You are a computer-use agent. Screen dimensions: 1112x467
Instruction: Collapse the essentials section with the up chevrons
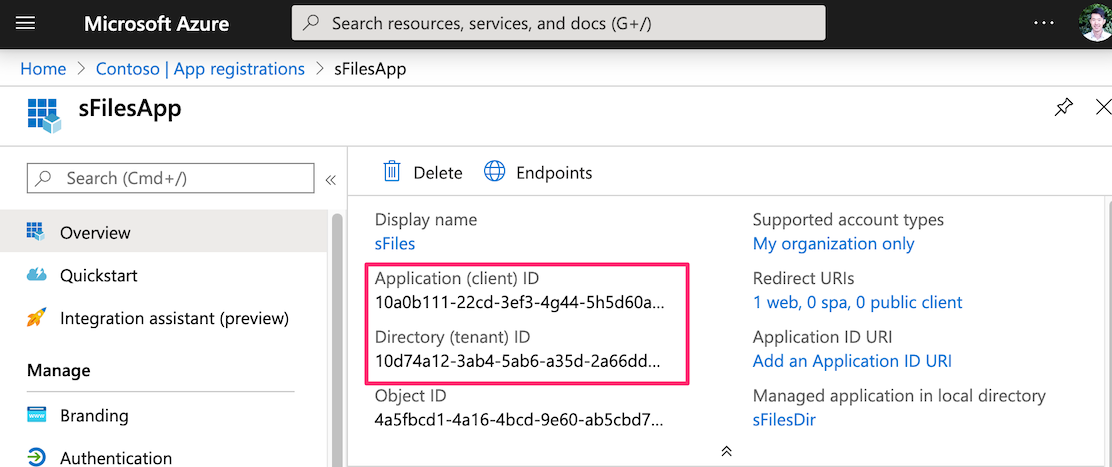coord(726,451)
